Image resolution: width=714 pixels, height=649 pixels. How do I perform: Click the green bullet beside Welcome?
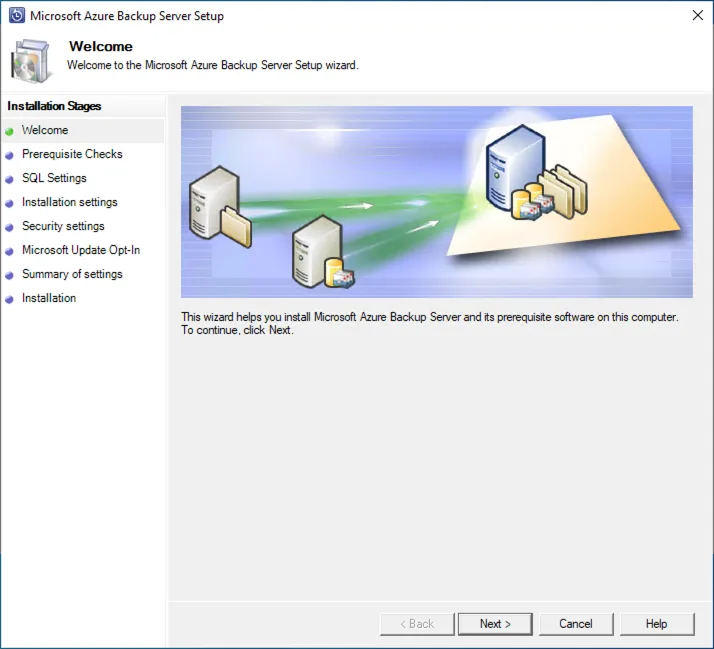point(10,131)
